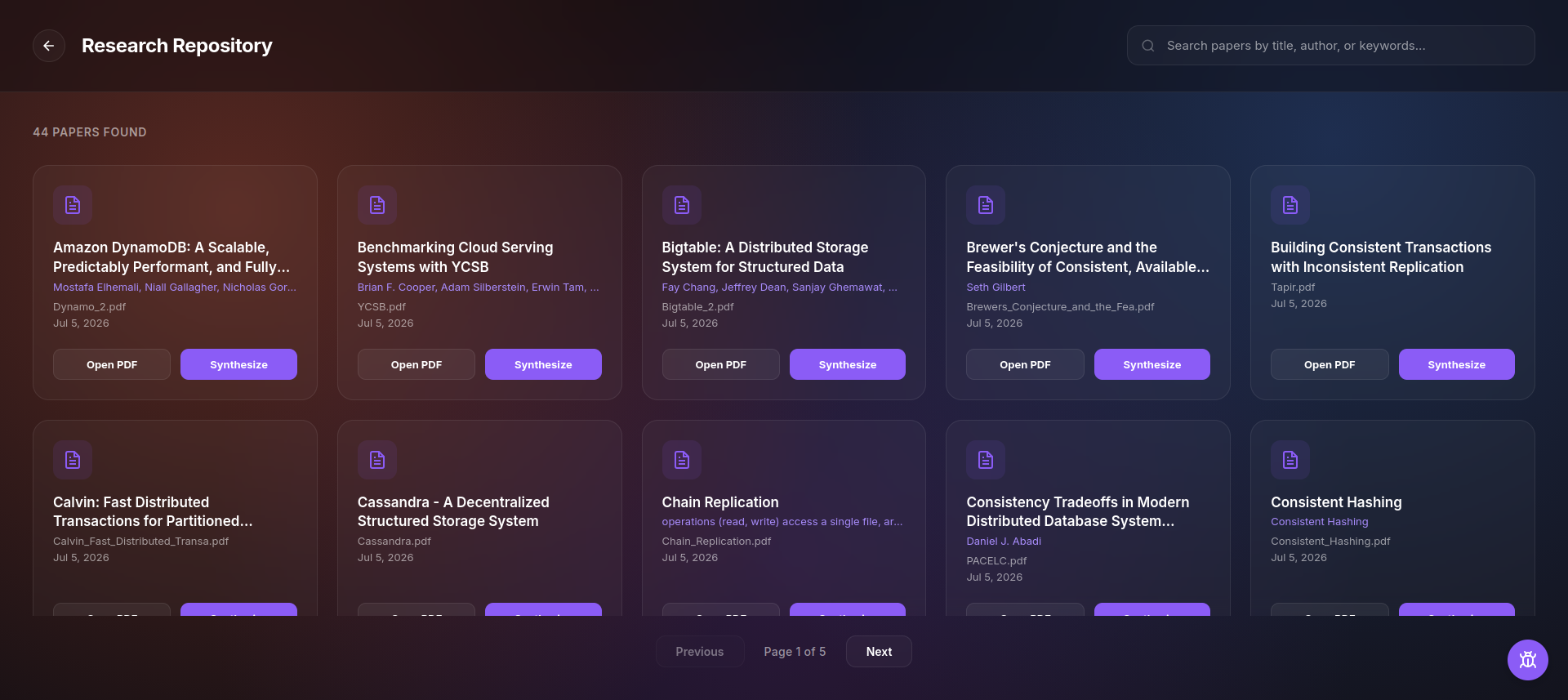Click filename 'Dynamo_2.pdf'

tap(90, 307)
